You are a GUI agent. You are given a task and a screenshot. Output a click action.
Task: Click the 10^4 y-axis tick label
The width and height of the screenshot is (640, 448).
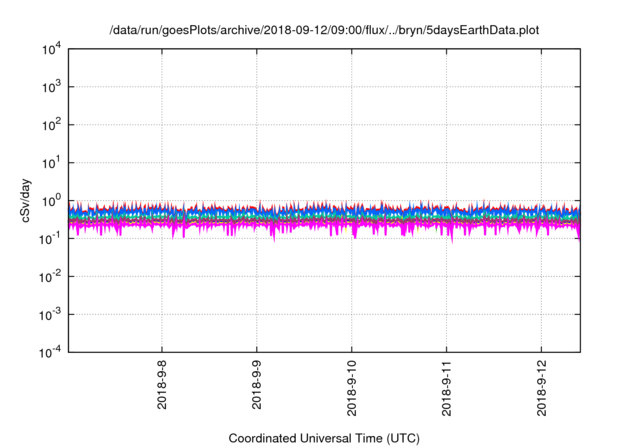pyautogui.click(x=52, y=50)
